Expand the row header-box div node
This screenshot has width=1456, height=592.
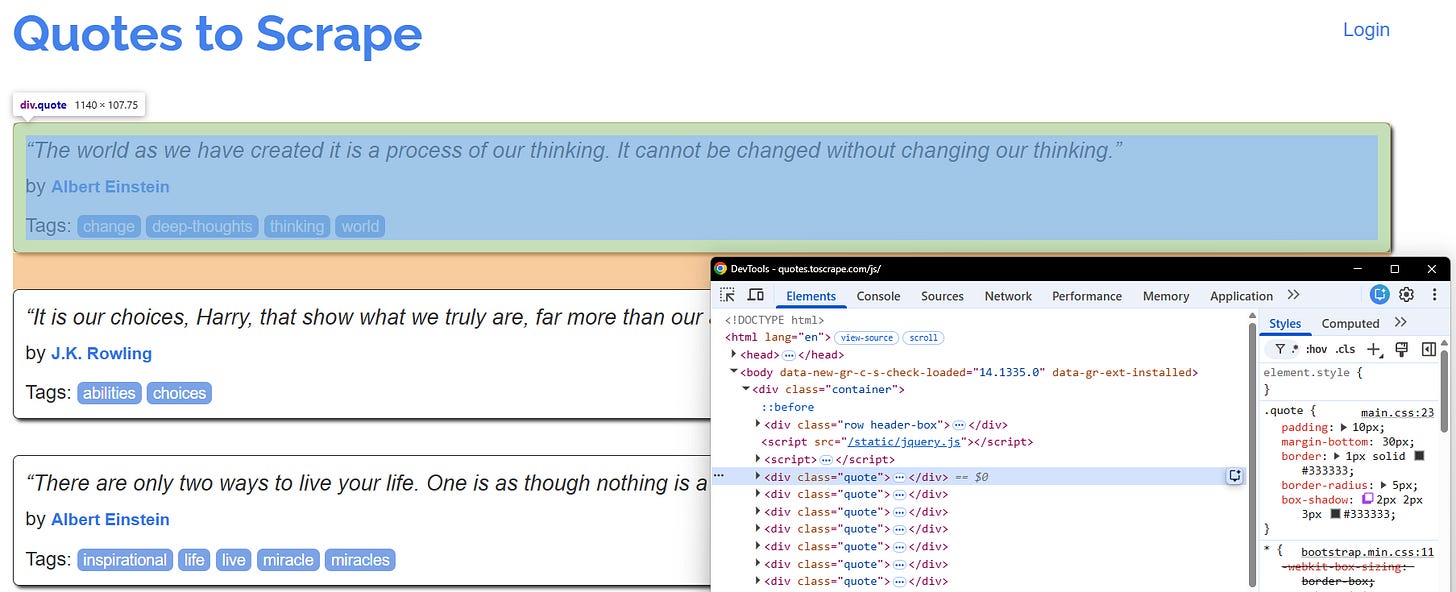click(x=758, y=424)
